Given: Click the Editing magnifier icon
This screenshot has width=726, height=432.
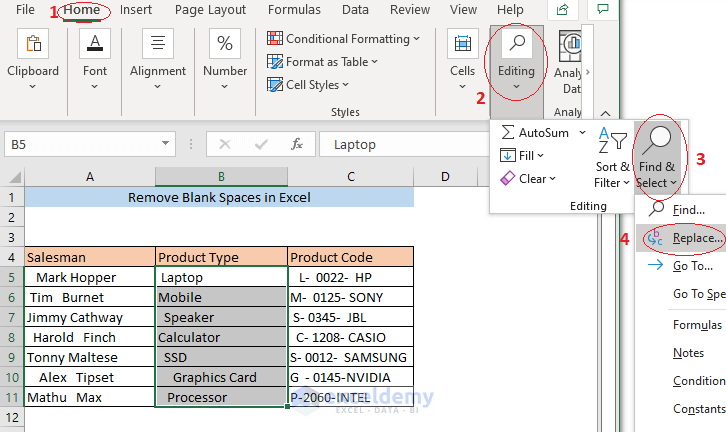Looking at the screenshot, I should [x=517, y=45].
